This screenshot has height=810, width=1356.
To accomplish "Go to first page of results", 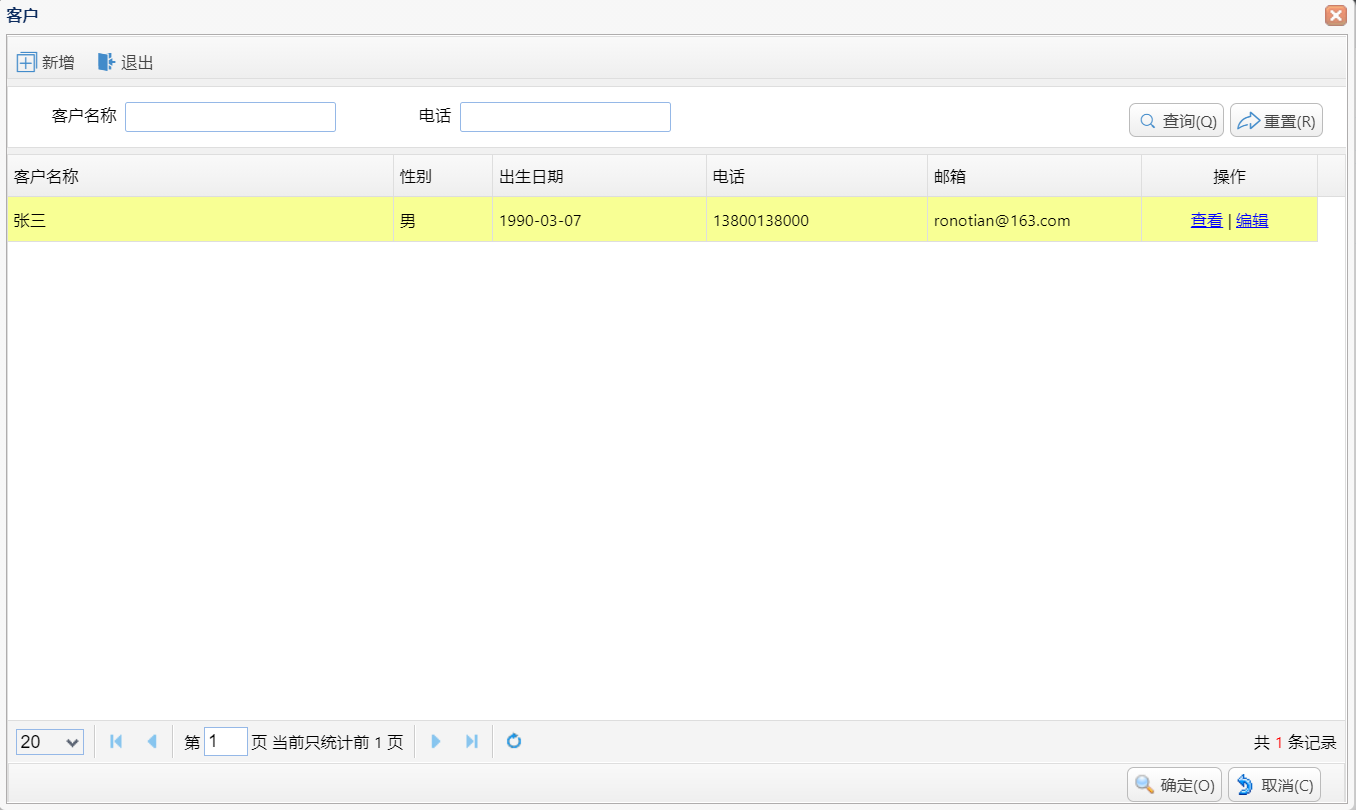I will [116, 741].
